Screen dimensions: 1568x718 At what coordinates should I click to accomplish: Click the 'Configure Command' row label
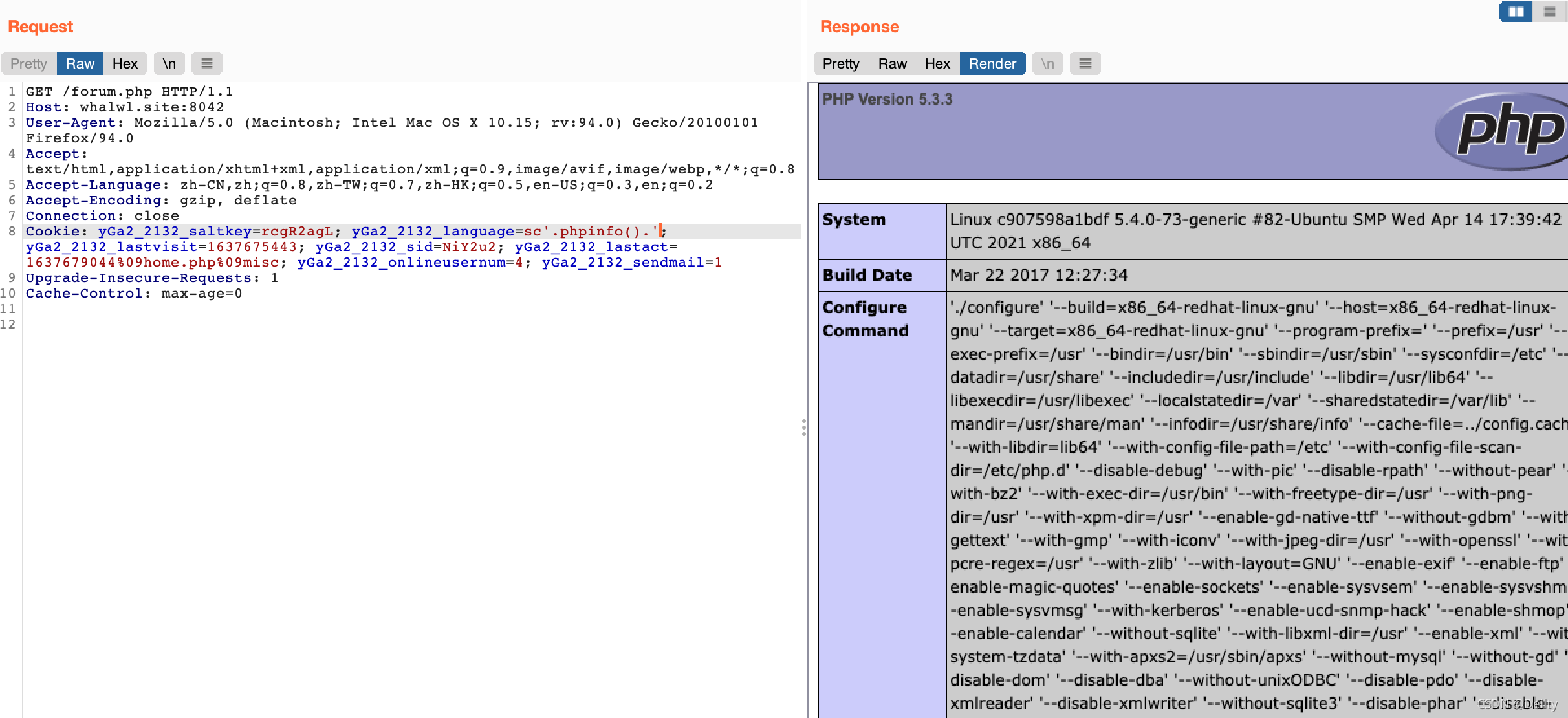tap(866, 319)
